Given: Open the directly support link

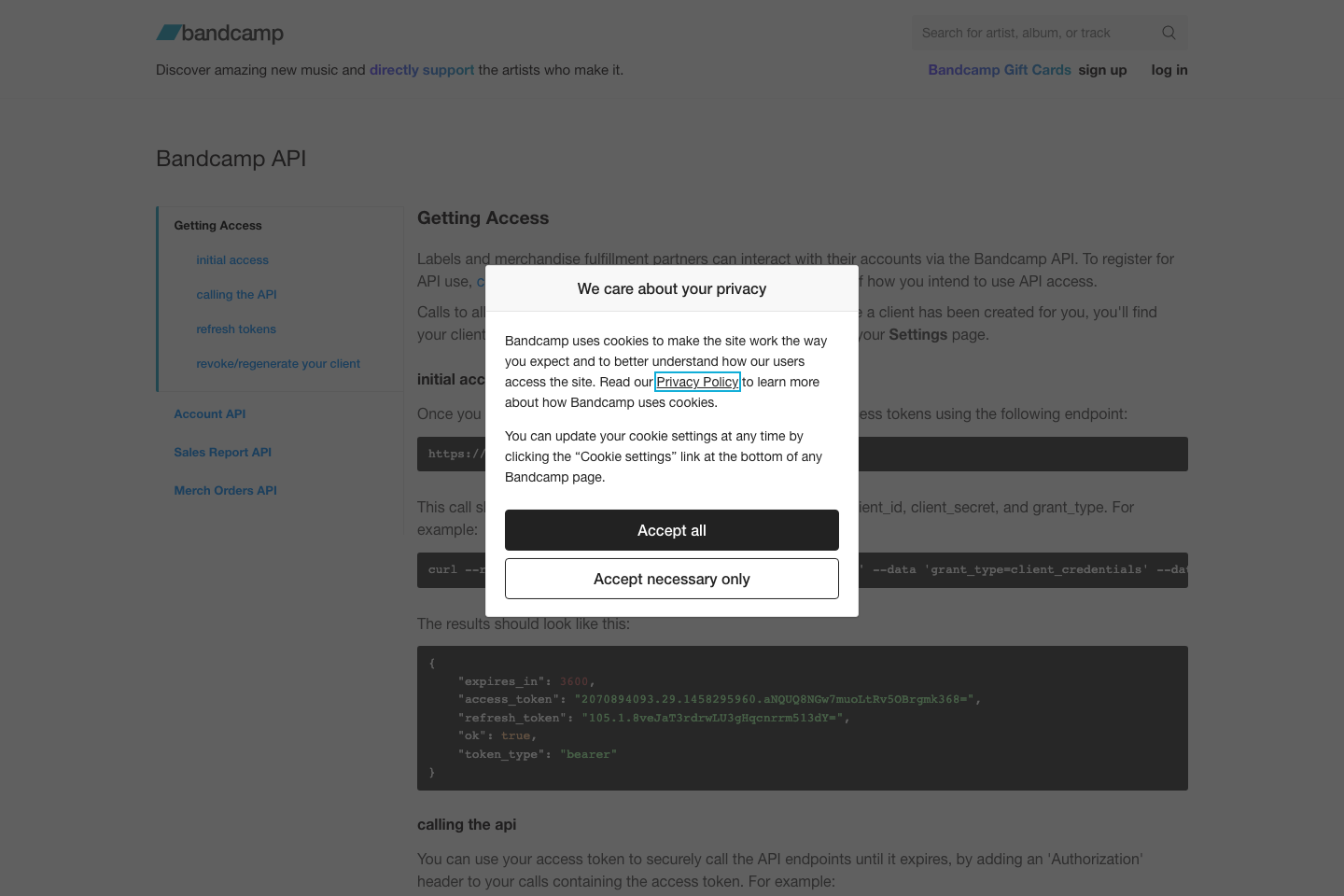Looking at the screenshot, I should [x=422, y=69].
